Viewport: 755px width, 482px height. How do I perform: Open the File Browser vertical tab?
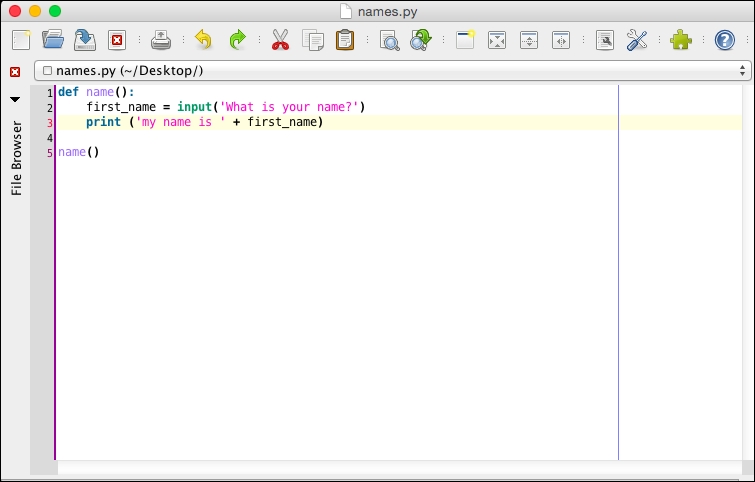[x=16, y=158]
